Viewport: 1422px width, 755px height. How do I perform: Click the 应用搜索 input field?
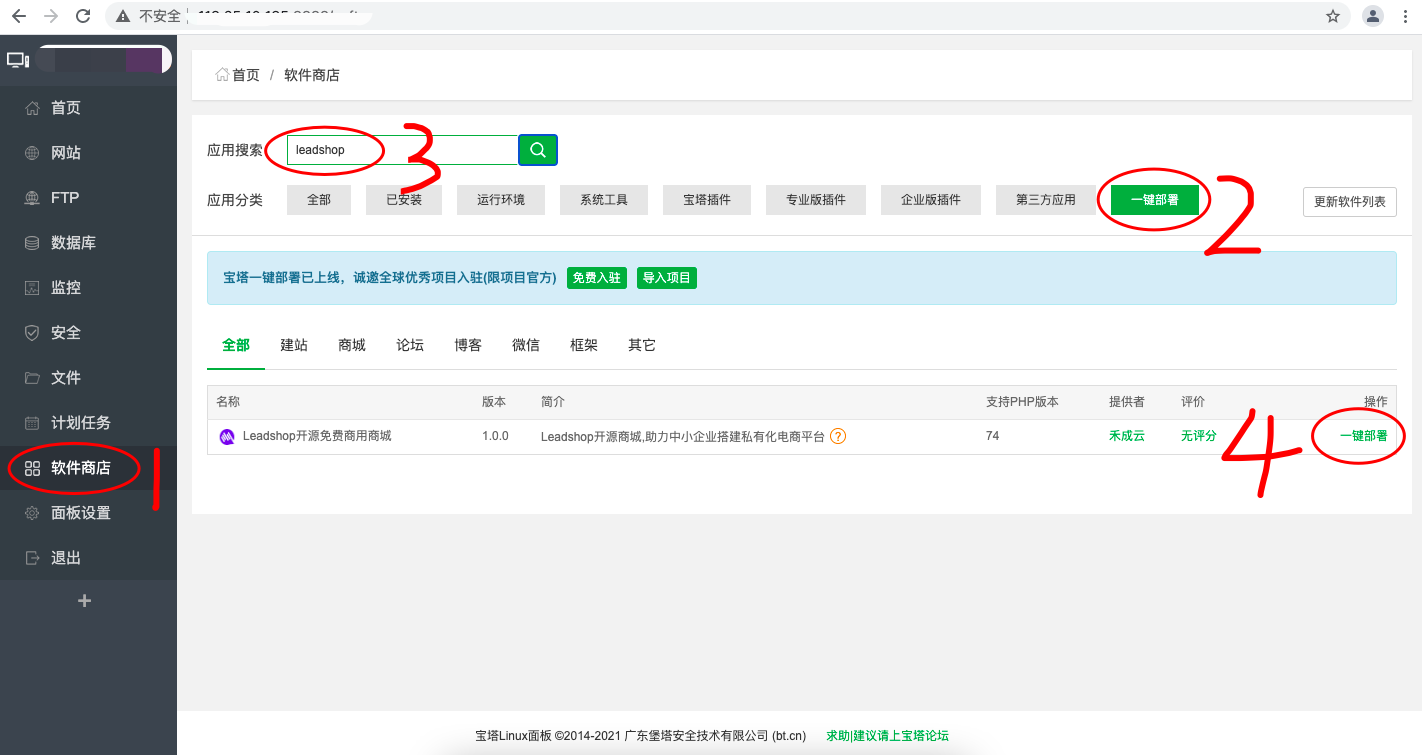click(x=402, y=150)
